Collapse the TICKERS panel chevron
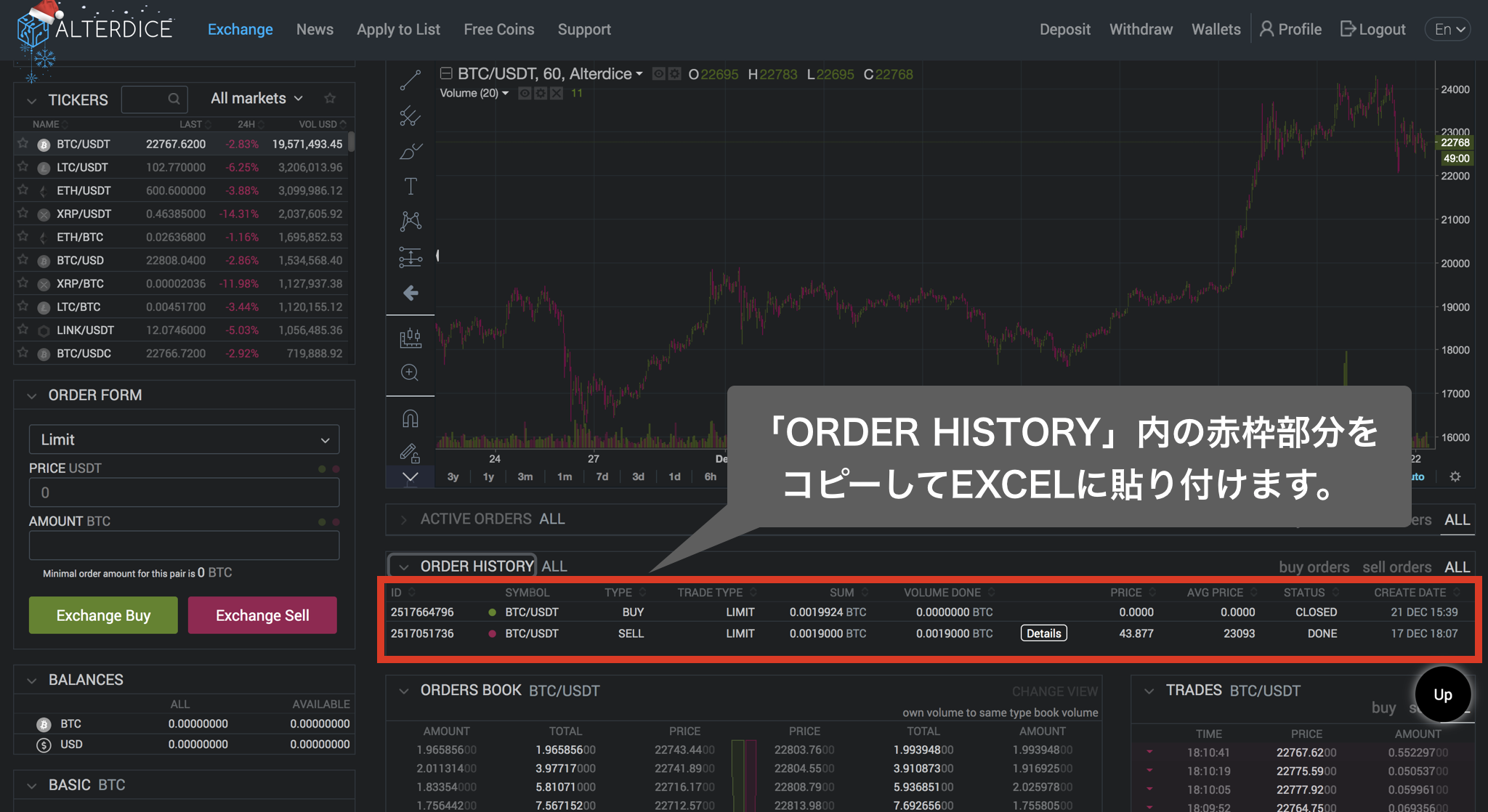The height and width of the screenshot is (812, 1488). pos(31,100)
